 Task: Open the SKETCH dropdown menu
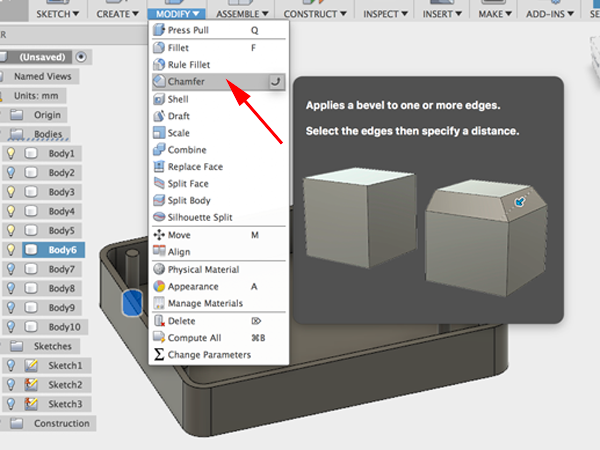pos(57,14)
